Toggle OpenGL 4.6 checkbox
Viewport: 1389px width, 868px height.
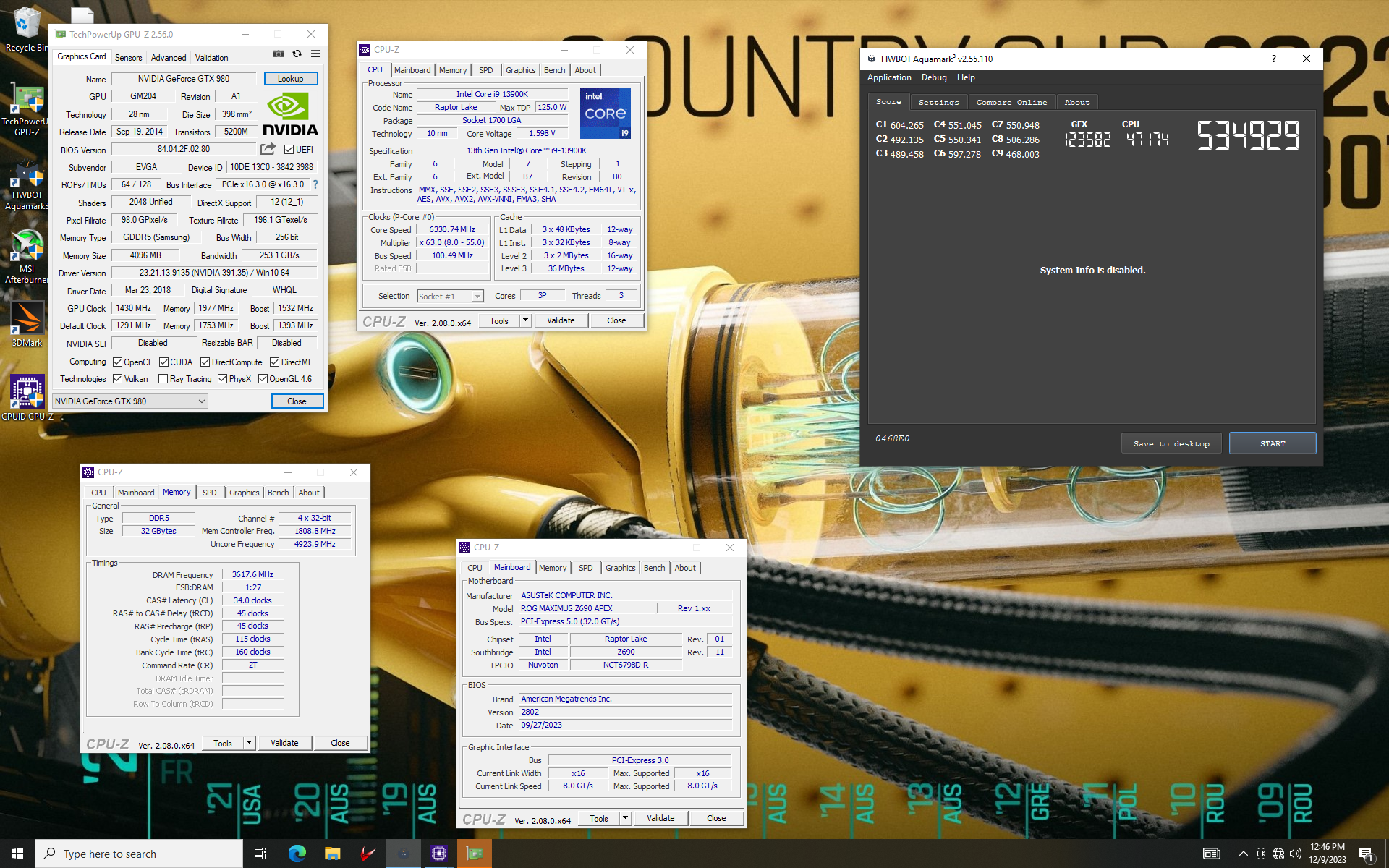click(x=263, y=379)
